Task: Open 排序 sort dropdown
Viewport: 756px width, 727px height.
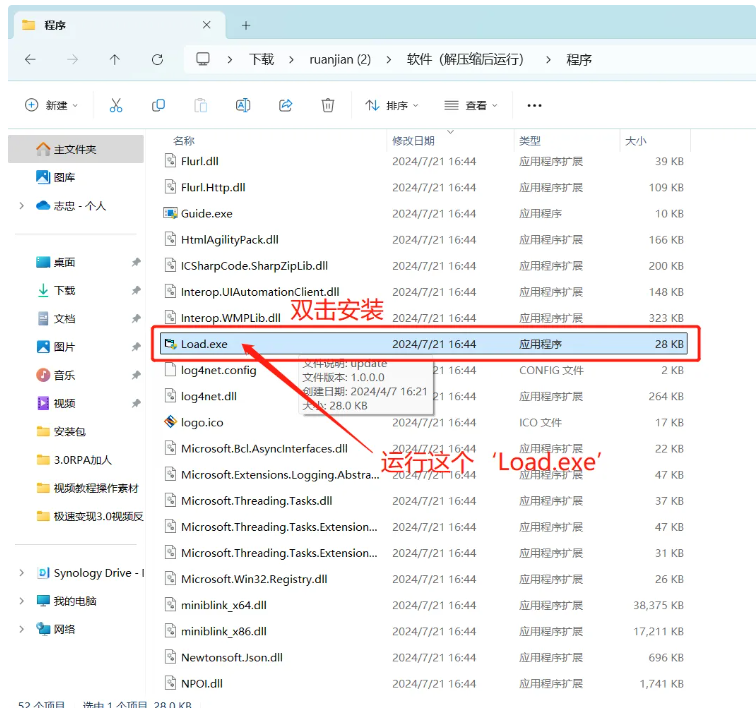Action: [x=392, y=105]
